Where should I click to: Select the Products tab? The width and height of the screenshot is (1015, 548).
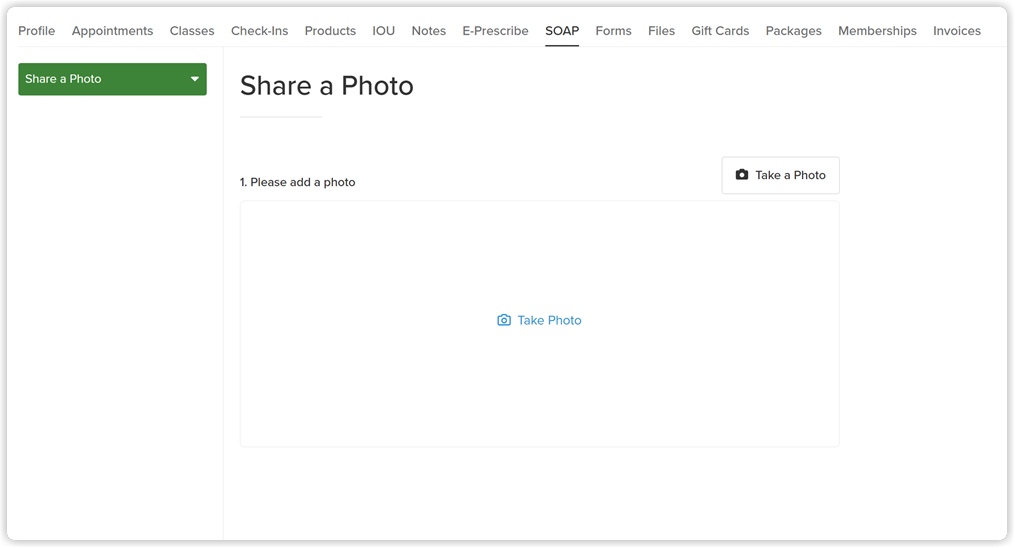click(330, 31)
